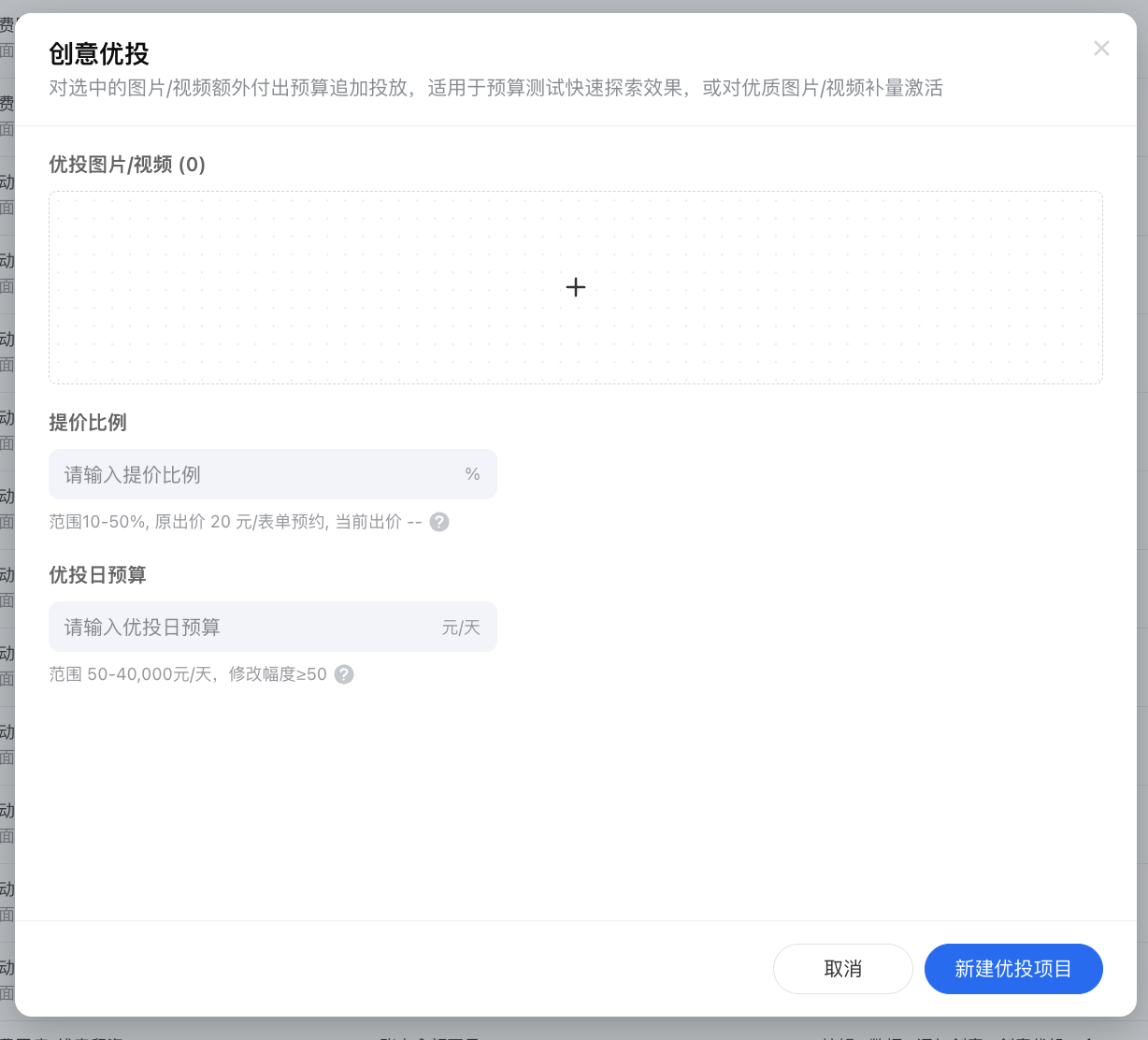This screenshot has height=1040, width=1148.
Task: Click the question mark icon under 提价比例
Action: pos(439,522)
